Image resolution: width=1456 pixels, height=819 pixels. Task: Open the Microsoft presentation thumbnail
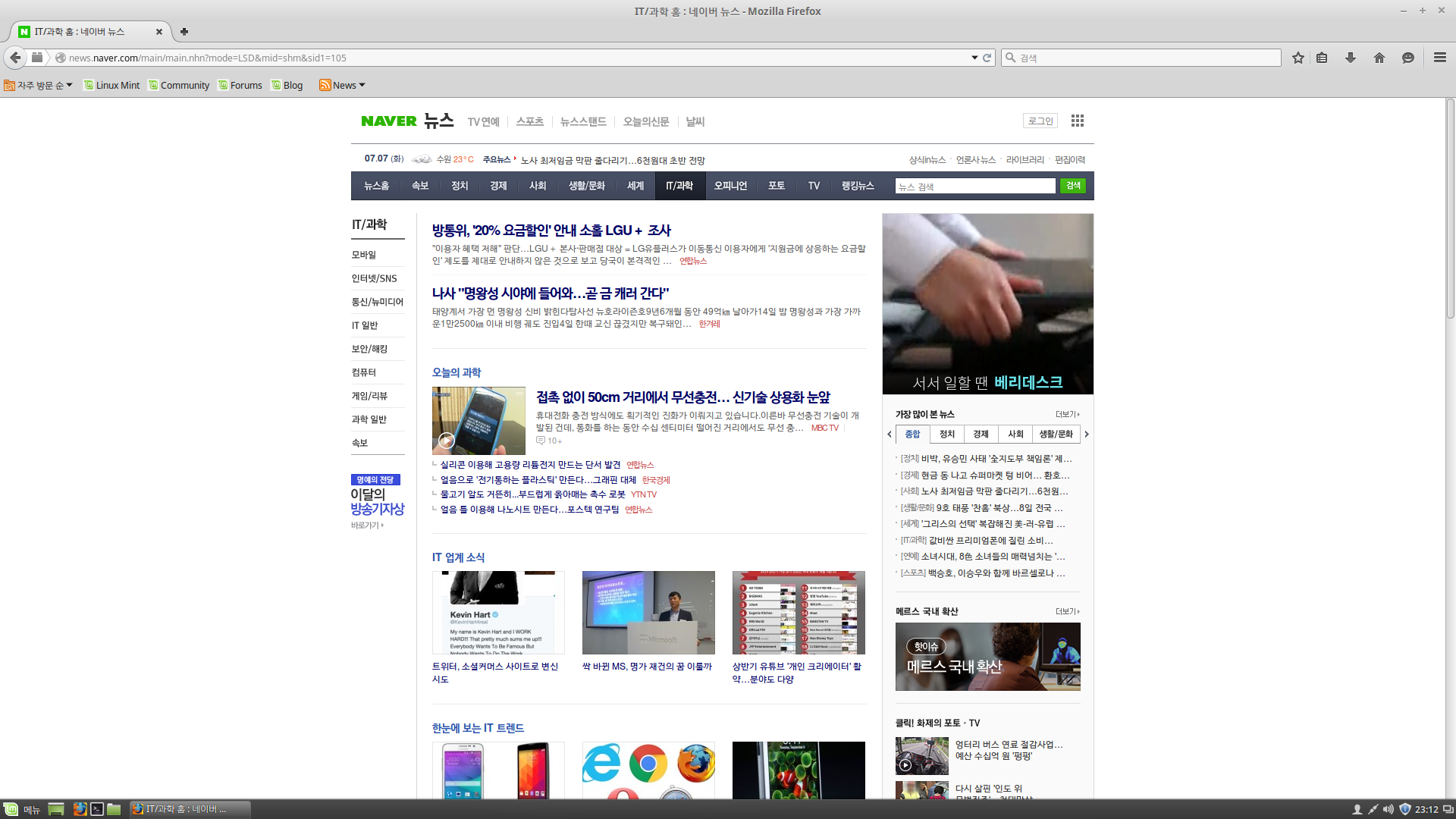point(648,613)
